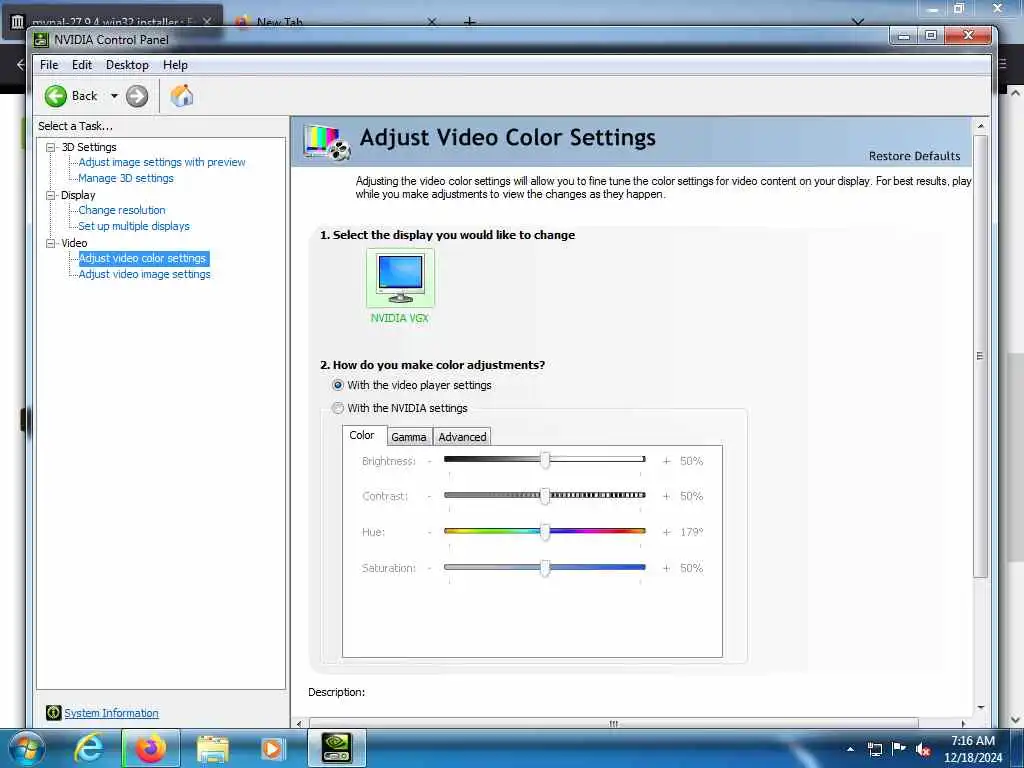Switch to the Advanced tab
Viewport: 1024px width, 768px height.
pyautogui.click(x=462, y=437)
